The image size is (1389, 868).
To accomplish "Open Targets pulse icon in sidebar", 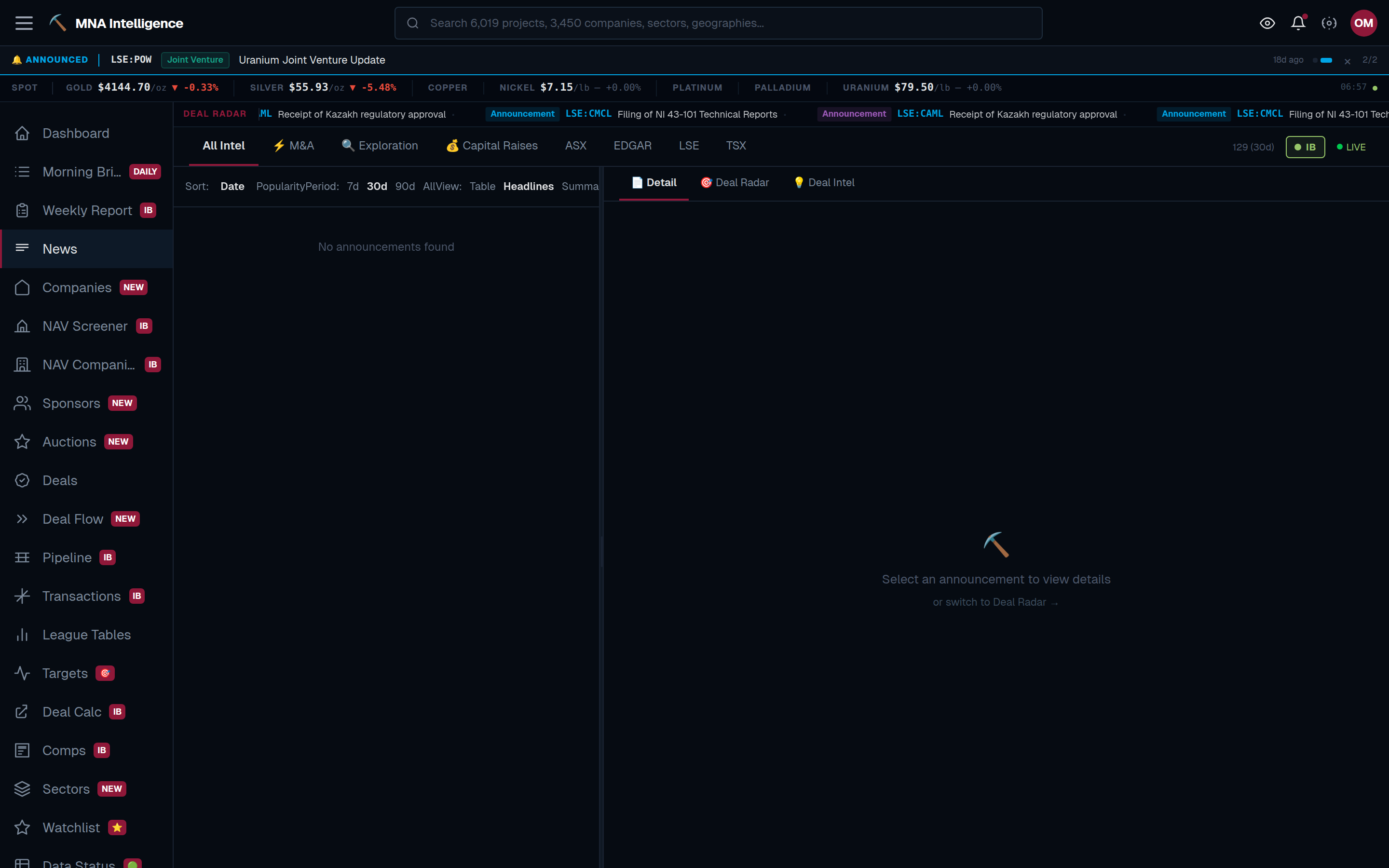I will tap(22, 673).
